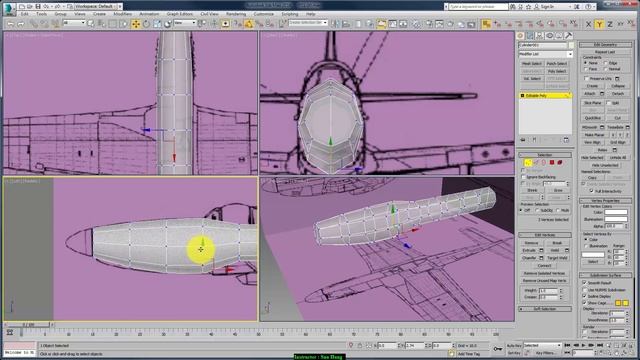Select the Edge constraint radio button
640x360 pixels.
point(605,63)
